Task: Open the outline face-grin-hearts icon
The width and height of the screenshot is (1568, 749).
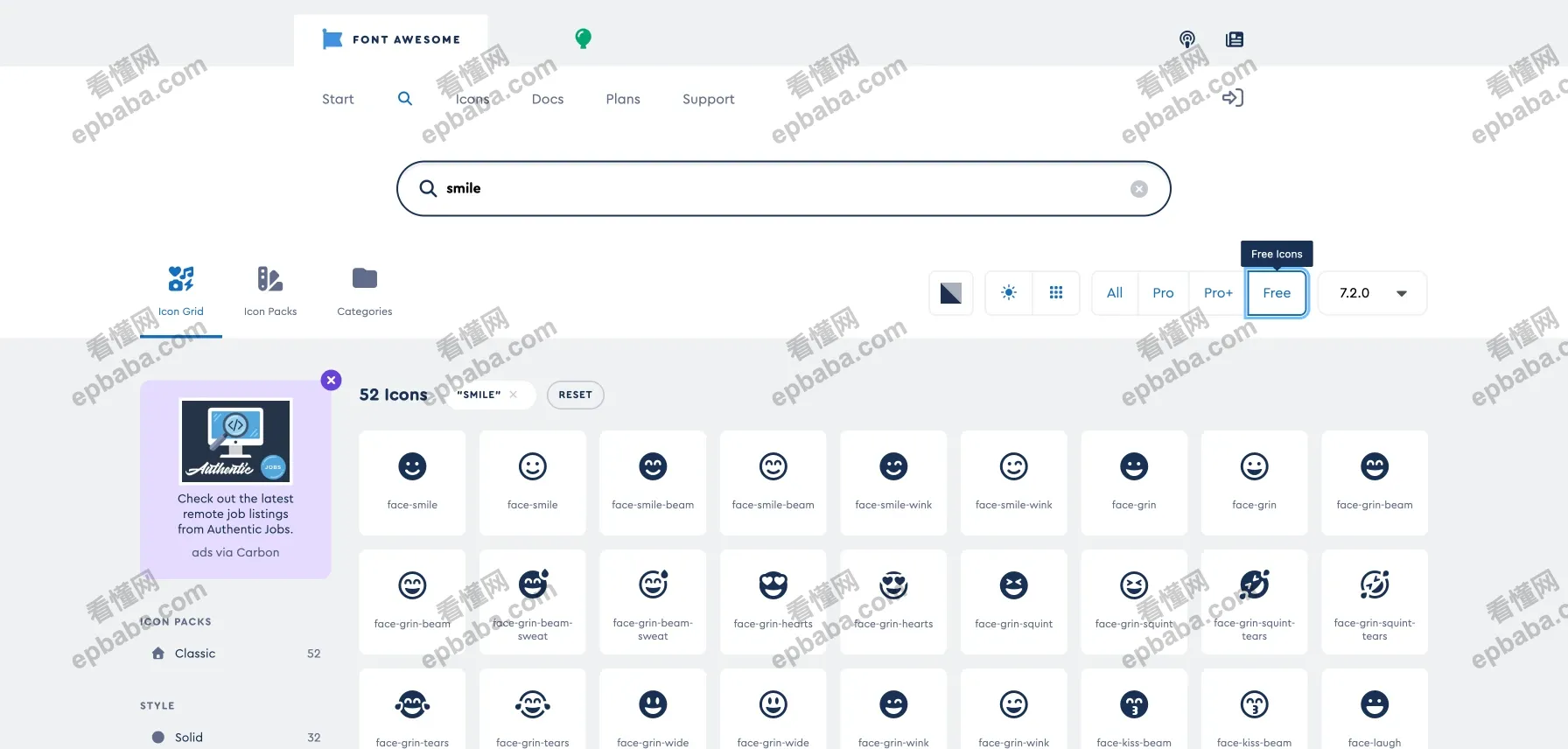Action: [x=893, y=601]
